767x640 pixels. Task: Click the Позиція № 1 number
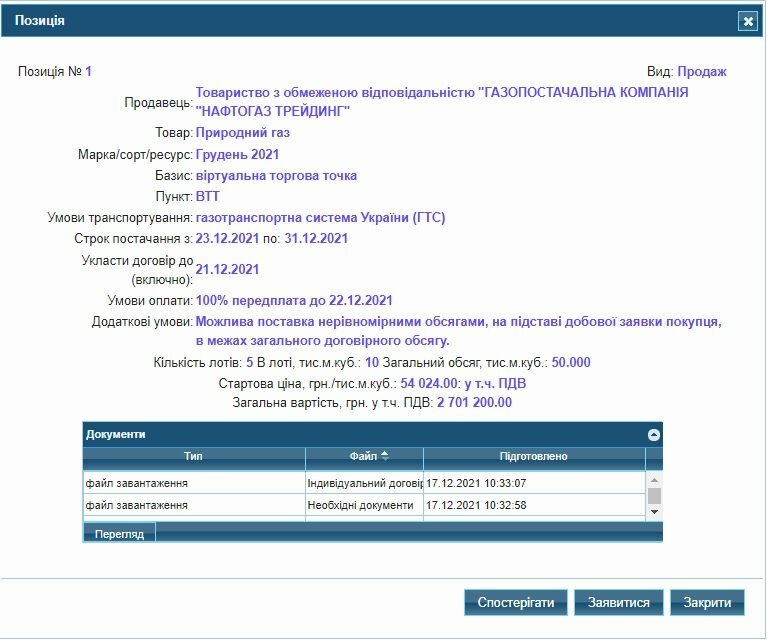pos(89,71)
